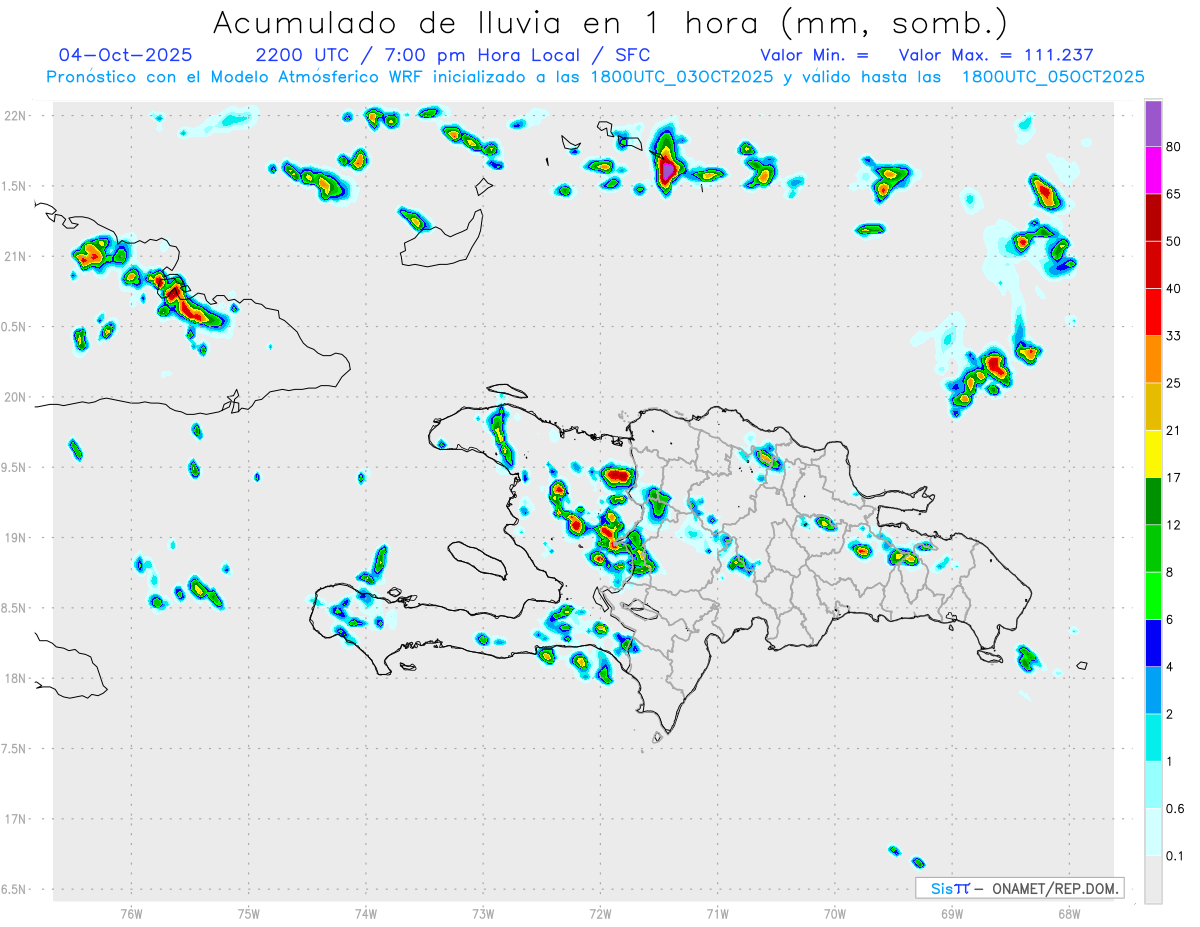Select the magenta legend segment between 65 and 80
The image size is (1200, 927).
coord(1153,171)
